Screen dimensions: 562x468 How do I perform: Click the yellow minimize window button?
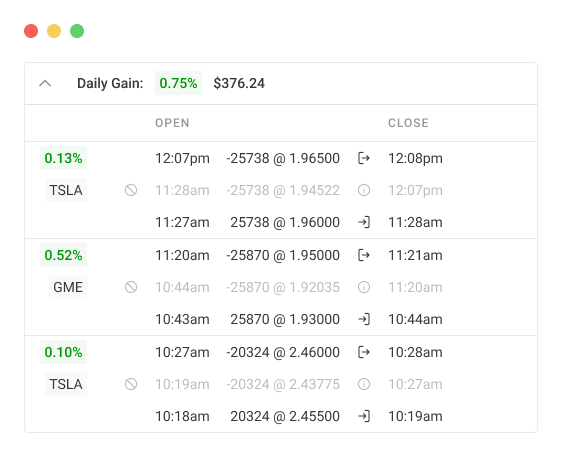pos(54,31)
